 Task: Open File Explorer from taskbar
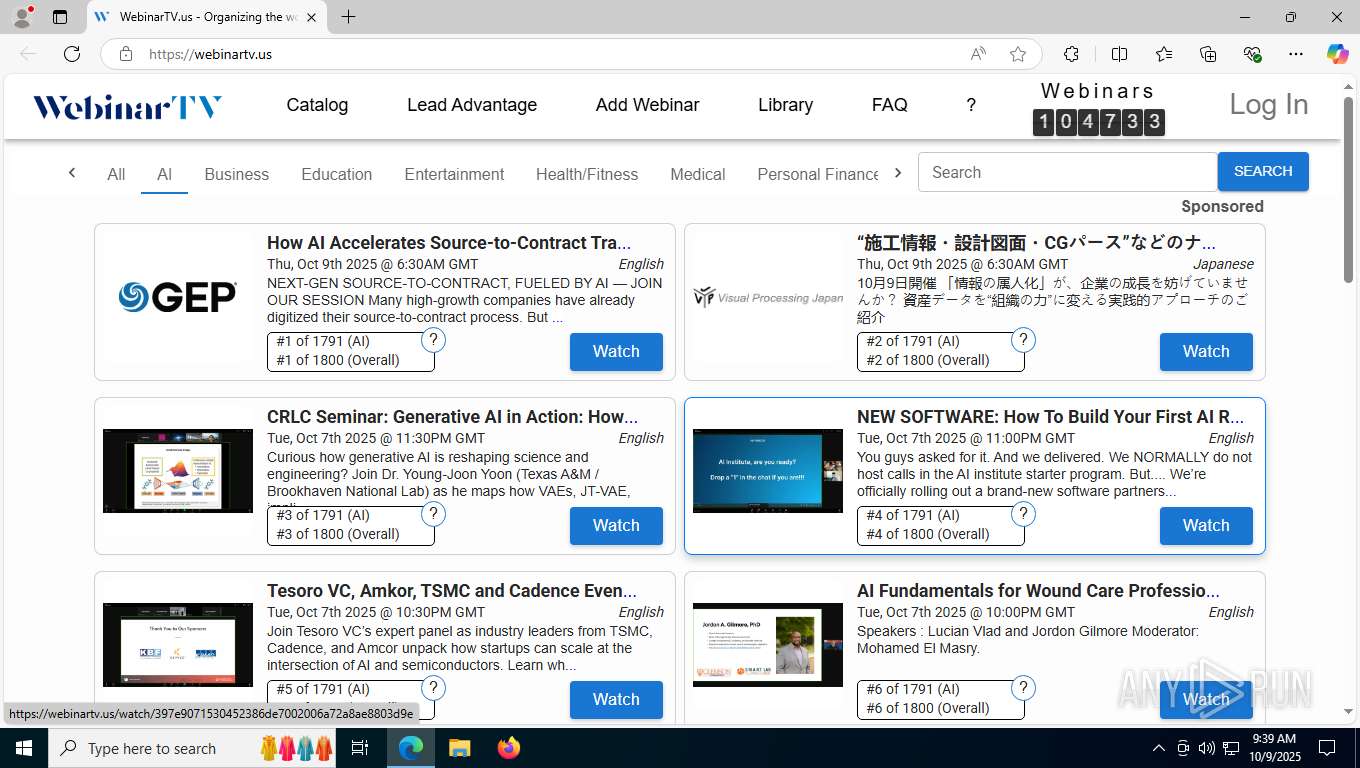(x=459, y=748)
